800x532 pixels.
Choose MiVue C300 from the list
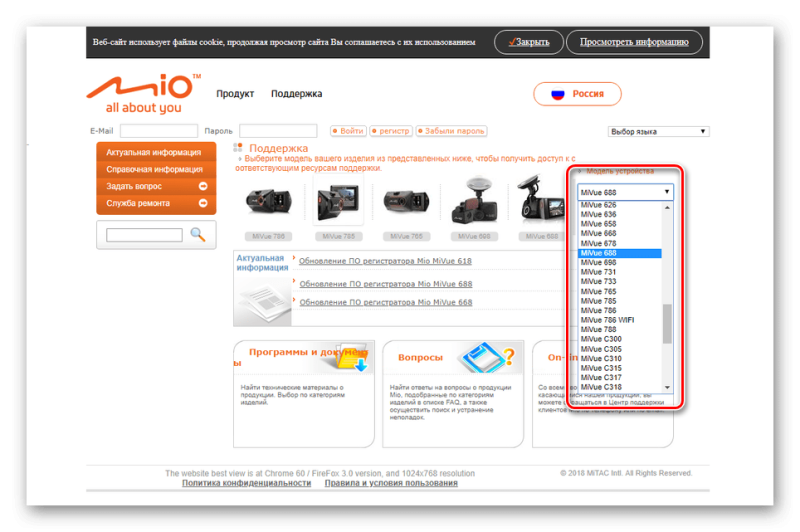[620, 339]
